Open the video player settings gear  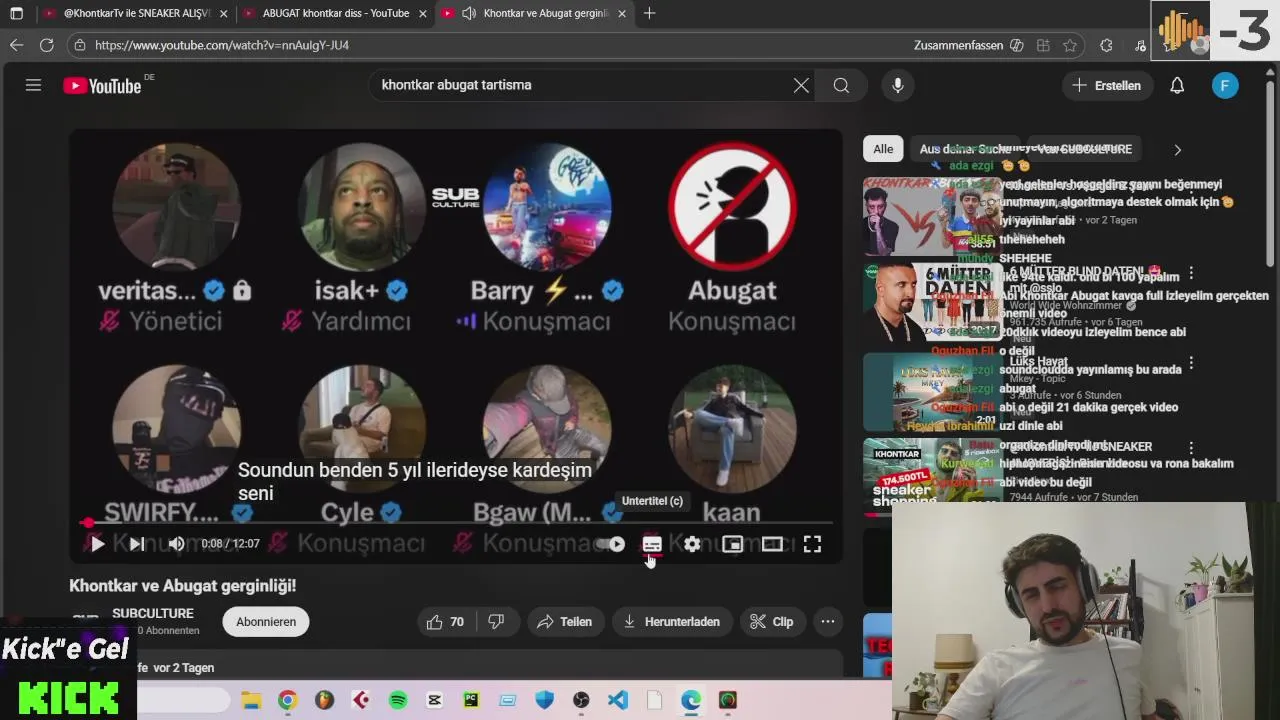[x=692, y=544]
